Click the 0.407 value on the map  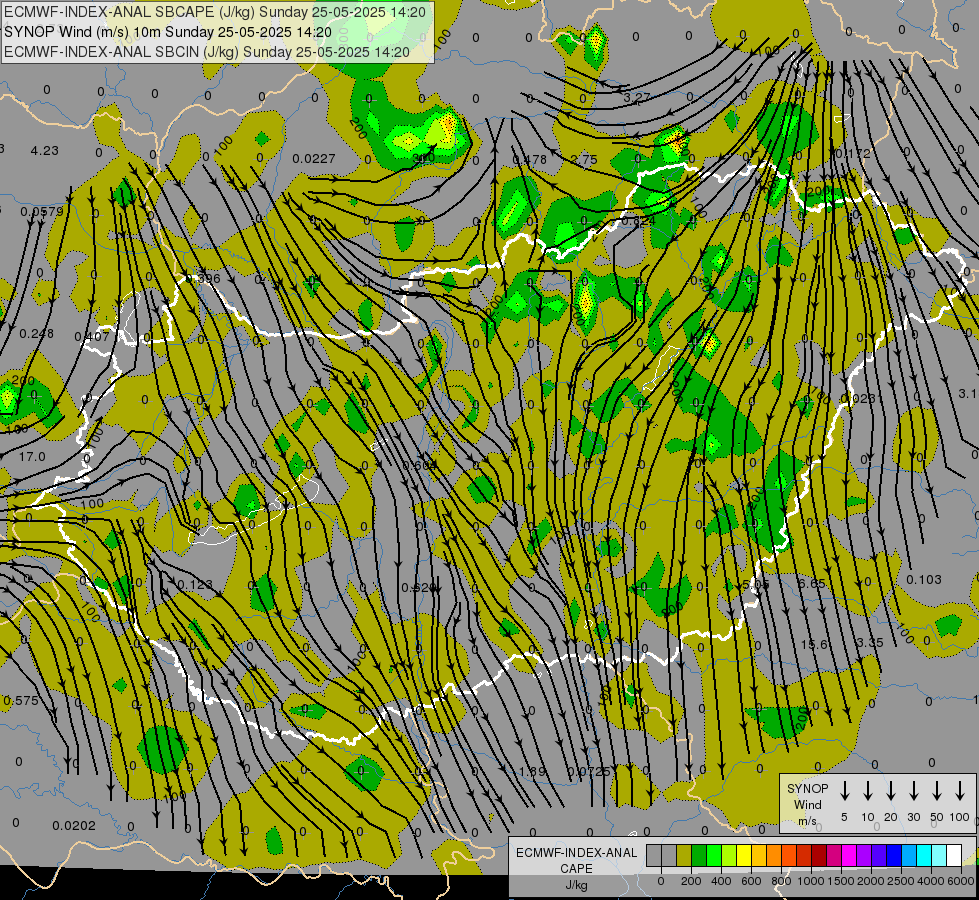(92, 337)
